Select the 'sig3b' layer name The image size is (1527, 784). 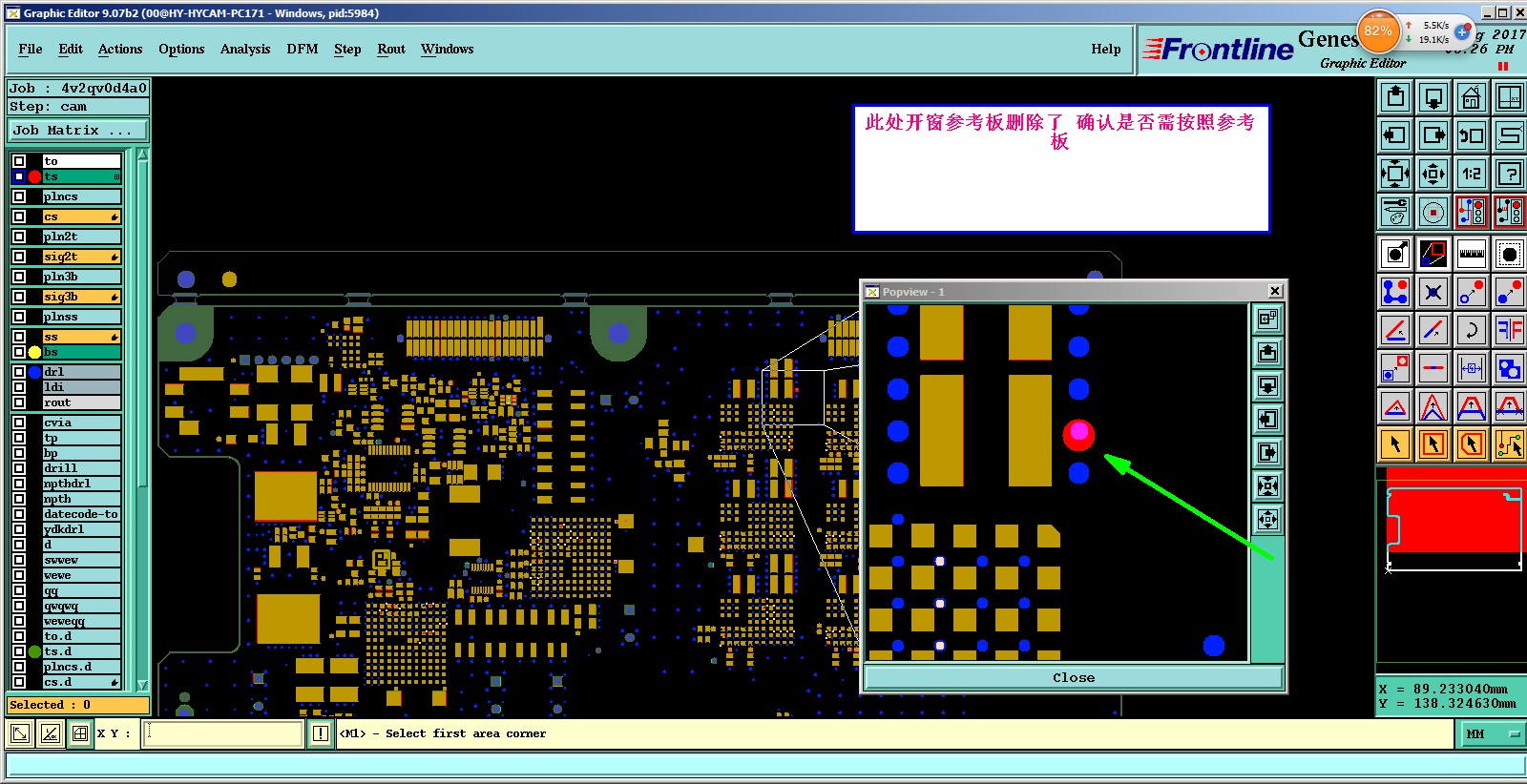(81, 297)
